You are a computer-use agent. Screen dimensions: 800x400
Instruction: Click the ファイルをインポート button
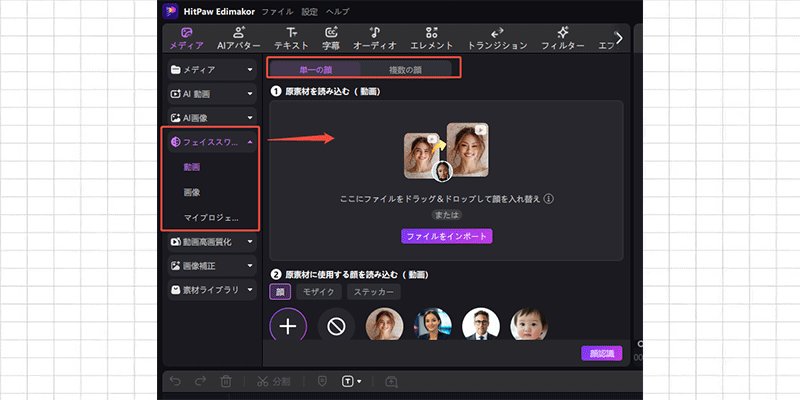point(446,236)
